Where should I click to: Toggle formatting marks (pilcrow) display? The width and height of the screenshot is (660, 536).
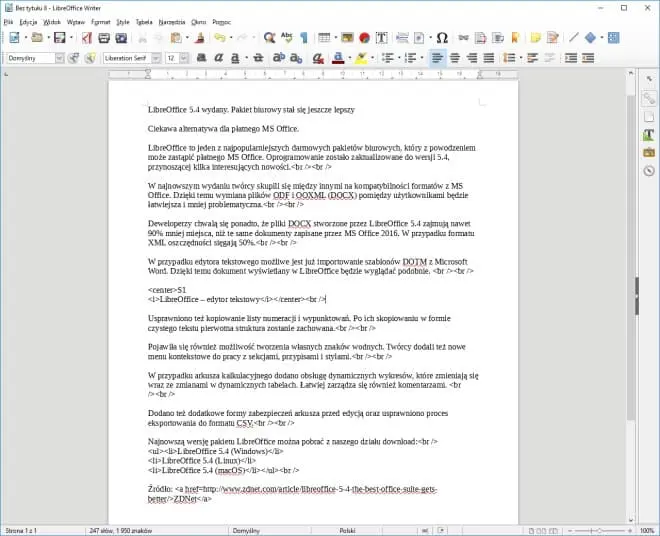tap(304, 38)
